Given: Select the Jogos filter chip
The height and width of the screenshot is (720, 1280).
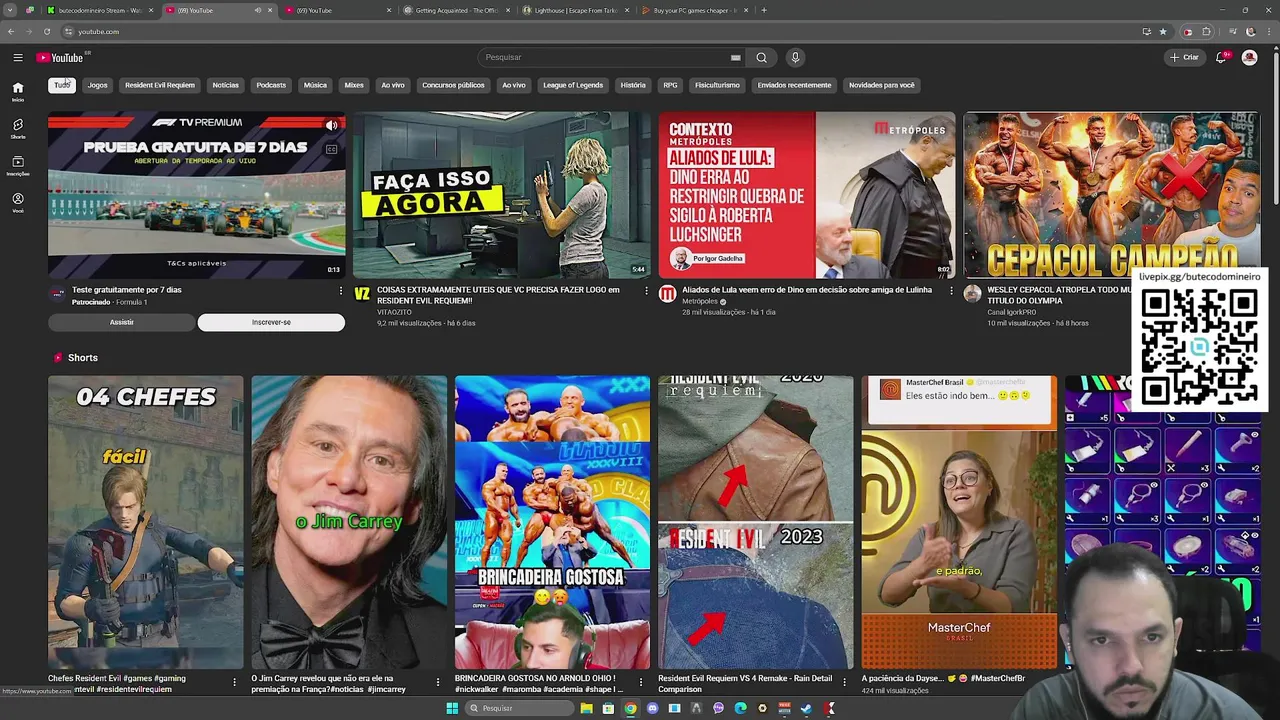Looking at the screenshot, I should [97, 85].
